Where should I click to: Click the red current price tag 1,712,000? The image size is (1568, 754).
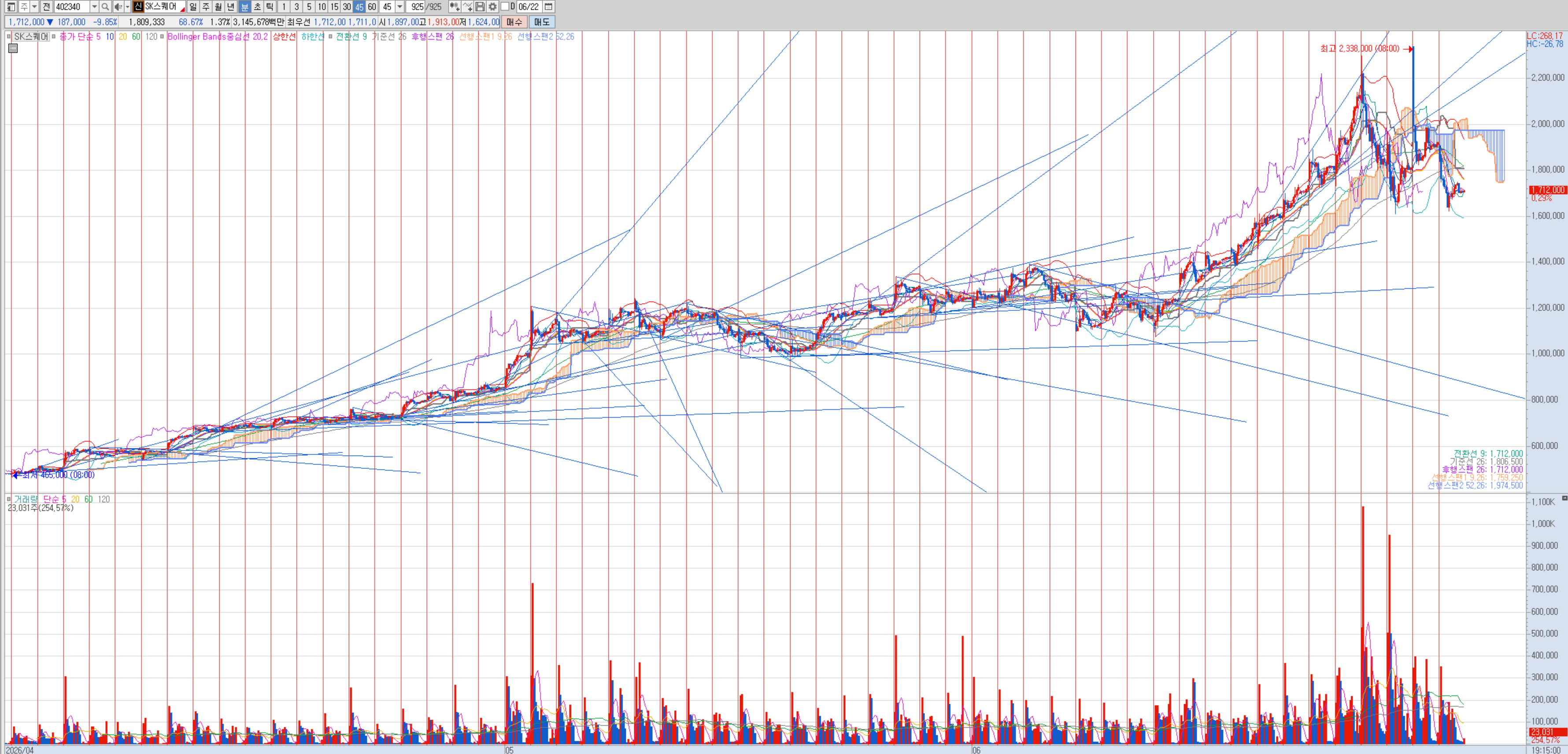(1548, 190)
